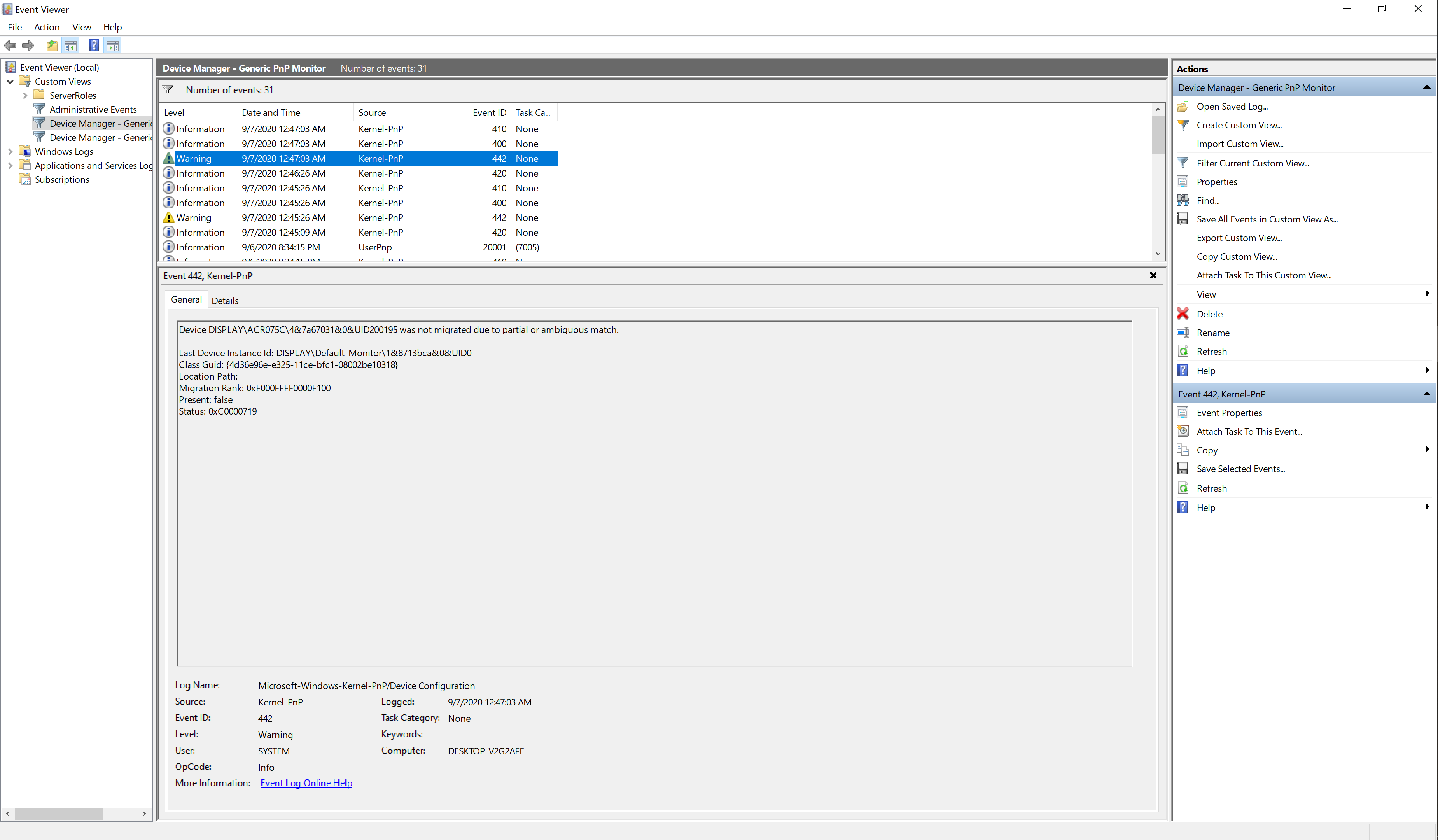Collapse the Custom Views tree node
This screenshot has height=840, width=1438.
[x=10, y=82]
